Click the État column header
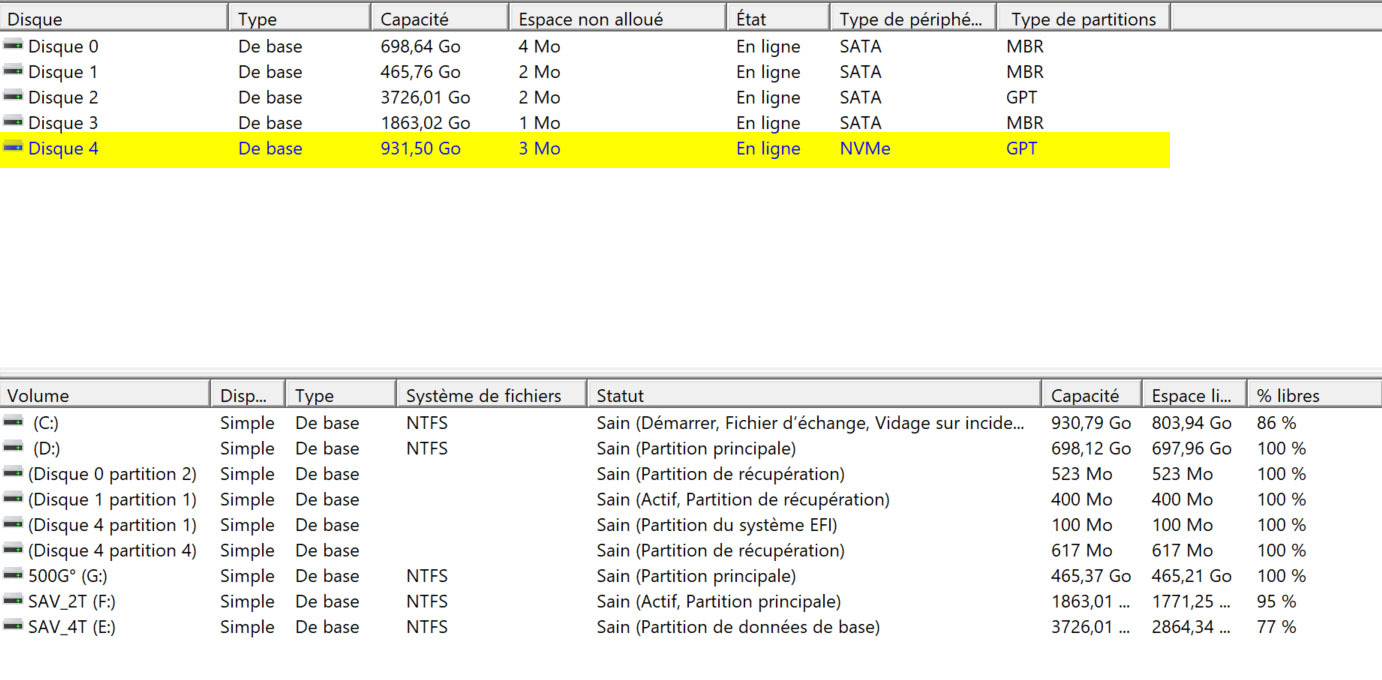Viewport: 1382px width, 680px height. [778, 19]
